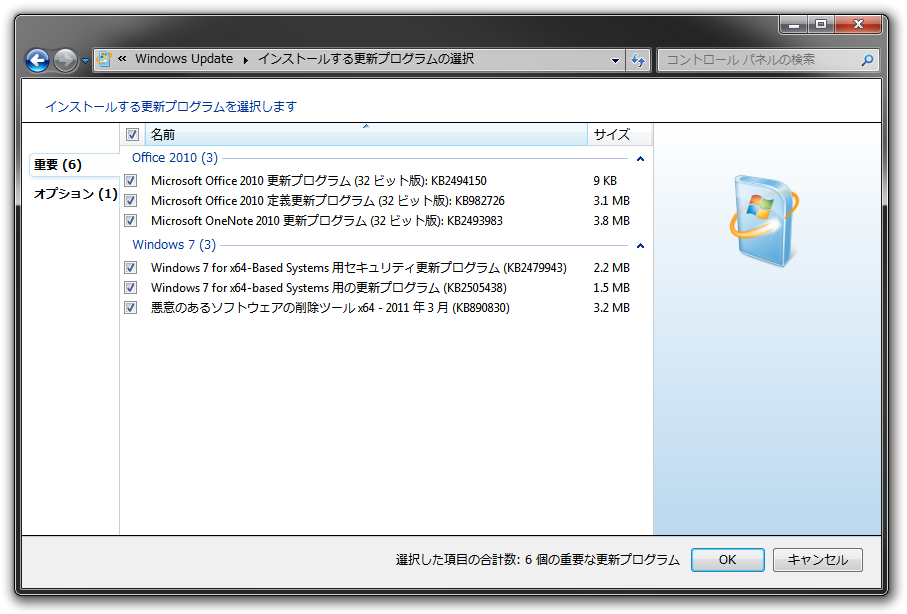The height and width of the screenshot is (614, 907).
Task: Open recent pages dropdown beside nav arrows
Action: coord(85,60)
